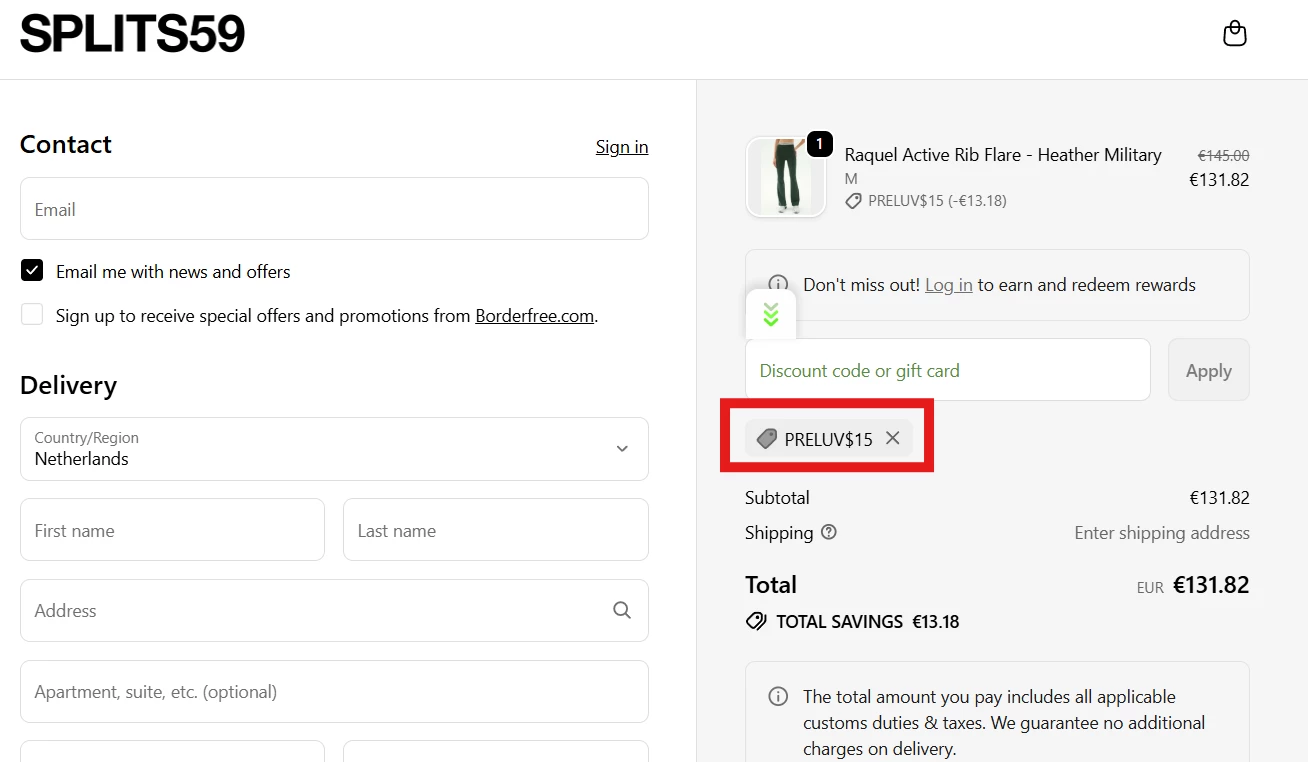Image resolution: width=1308 pixels, height=762 pixels.
Task: Click the Discount code or gift card field
Action: coord(947,370)
